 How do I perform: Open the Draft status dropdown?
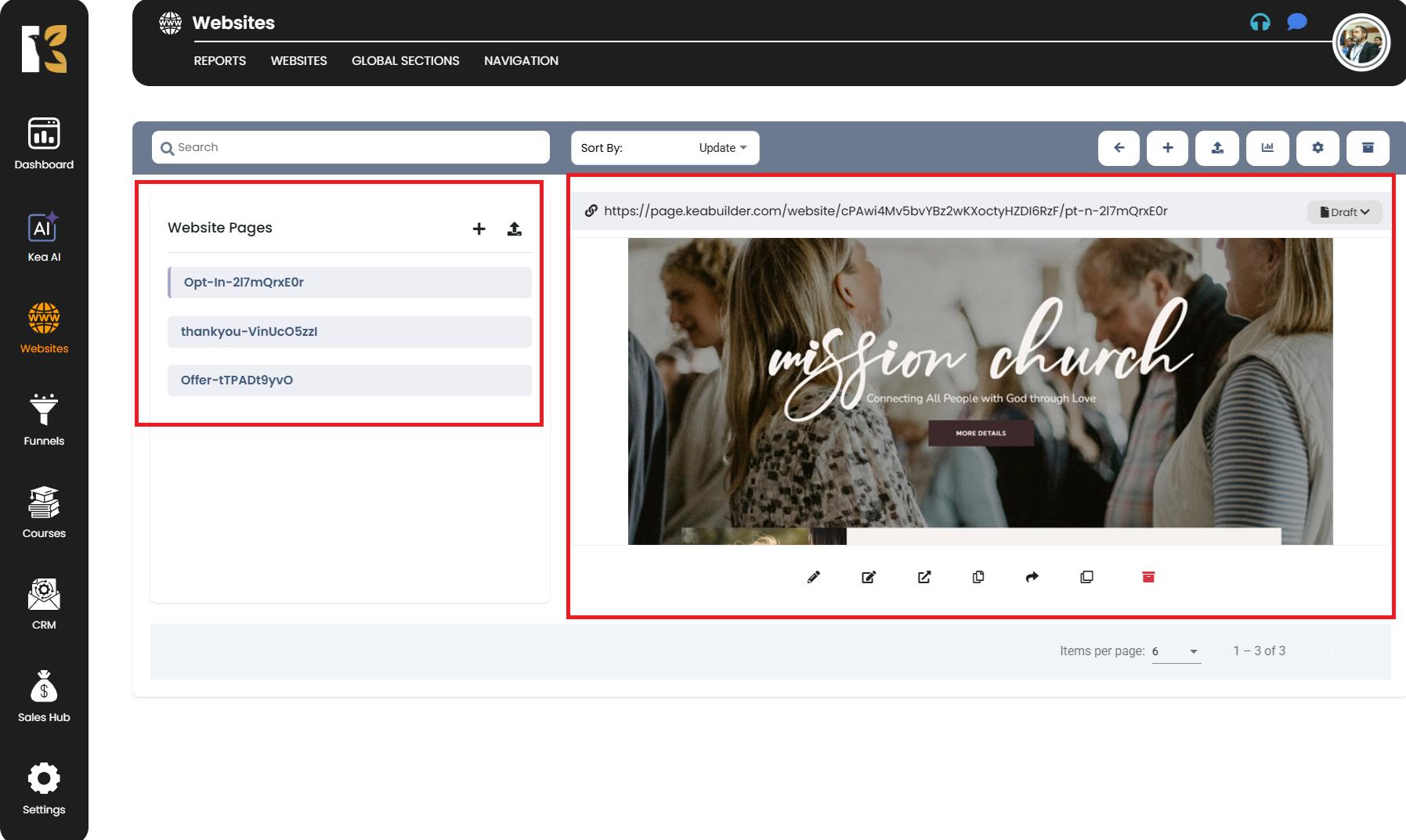[1344, 212]
